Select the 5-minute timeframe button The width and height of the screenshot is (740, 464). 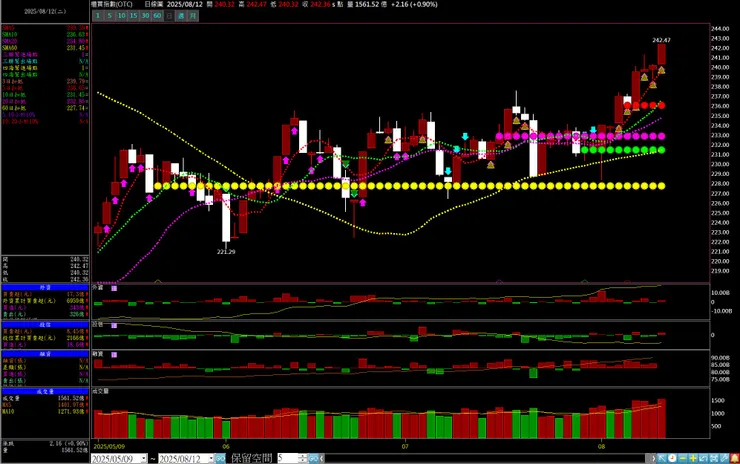pyautogui.click(x=109, y=16)
